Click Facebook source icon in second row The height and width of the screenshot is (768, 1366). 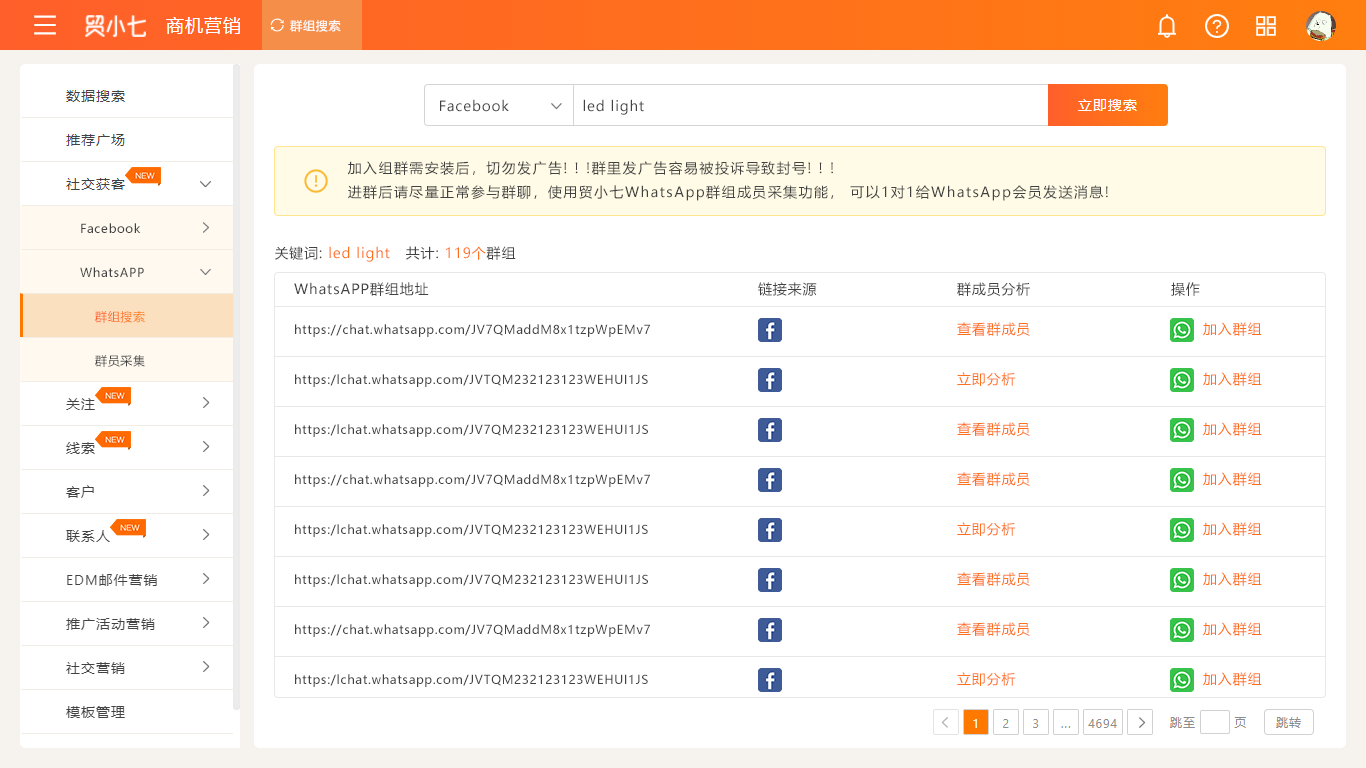coord(770,380)
